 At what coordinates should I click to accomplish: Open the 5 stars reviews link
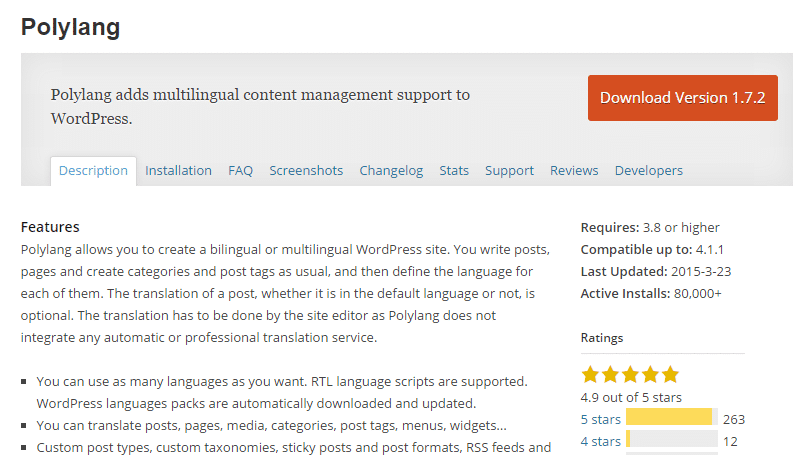pos(600,419)
